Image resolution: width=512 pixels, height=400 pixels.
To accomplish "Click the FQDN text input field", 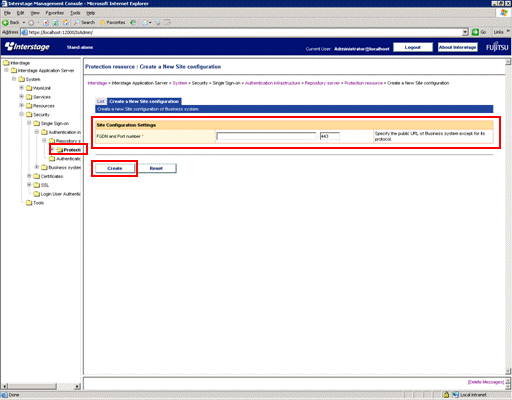I will tap(266, 136).
